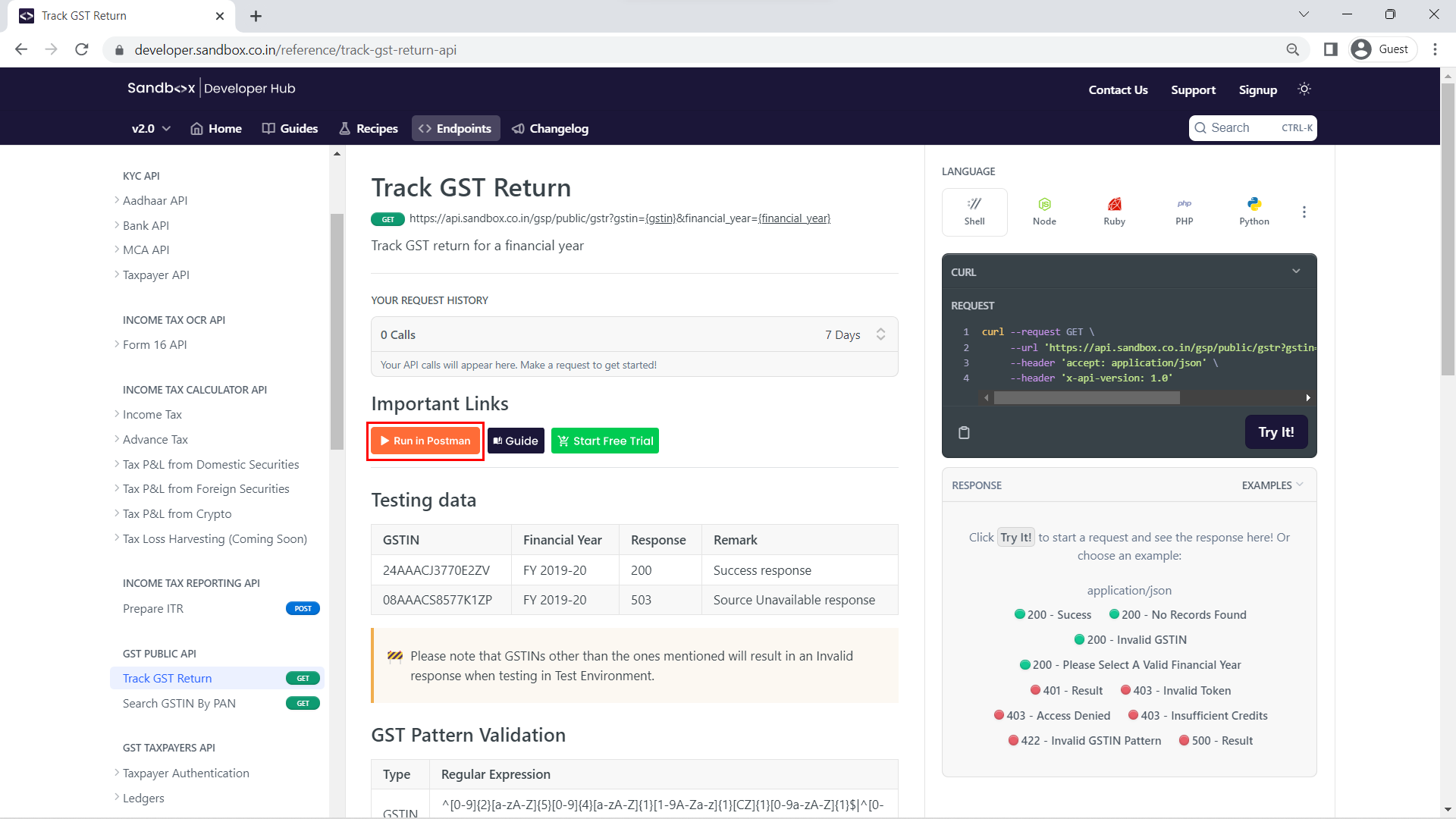Select 200 - No Records Found example
Image resolution: width=1456 pixels, height=819 pixels.
[1178, 615]
